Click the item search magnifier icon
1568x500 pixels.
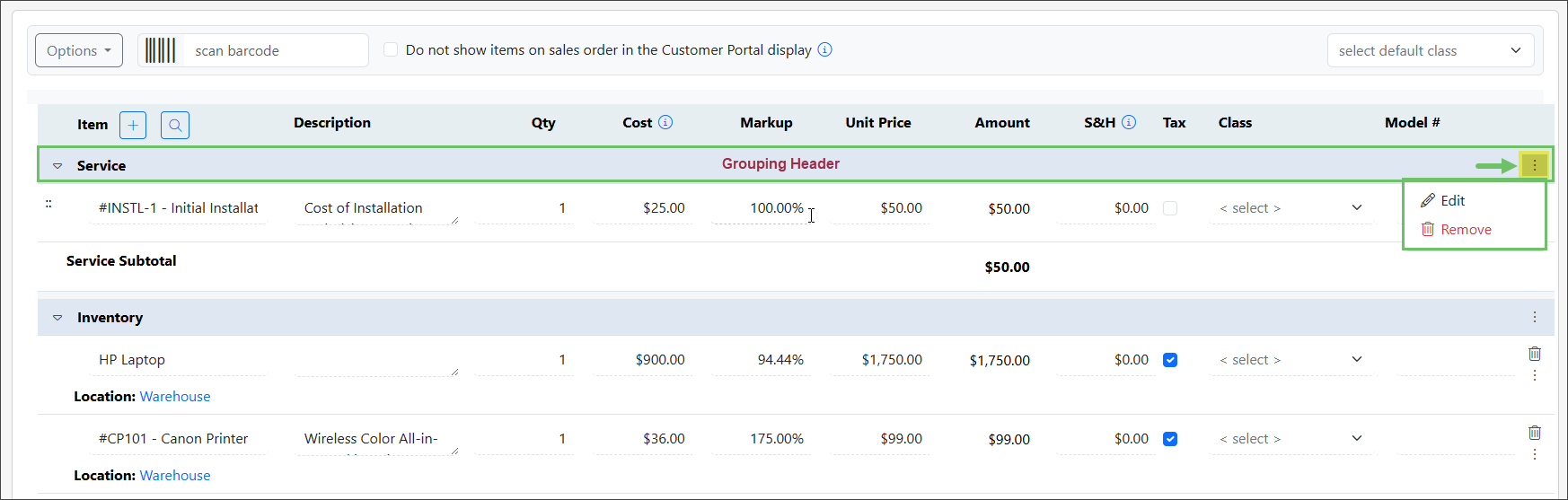tap(175, 125)
